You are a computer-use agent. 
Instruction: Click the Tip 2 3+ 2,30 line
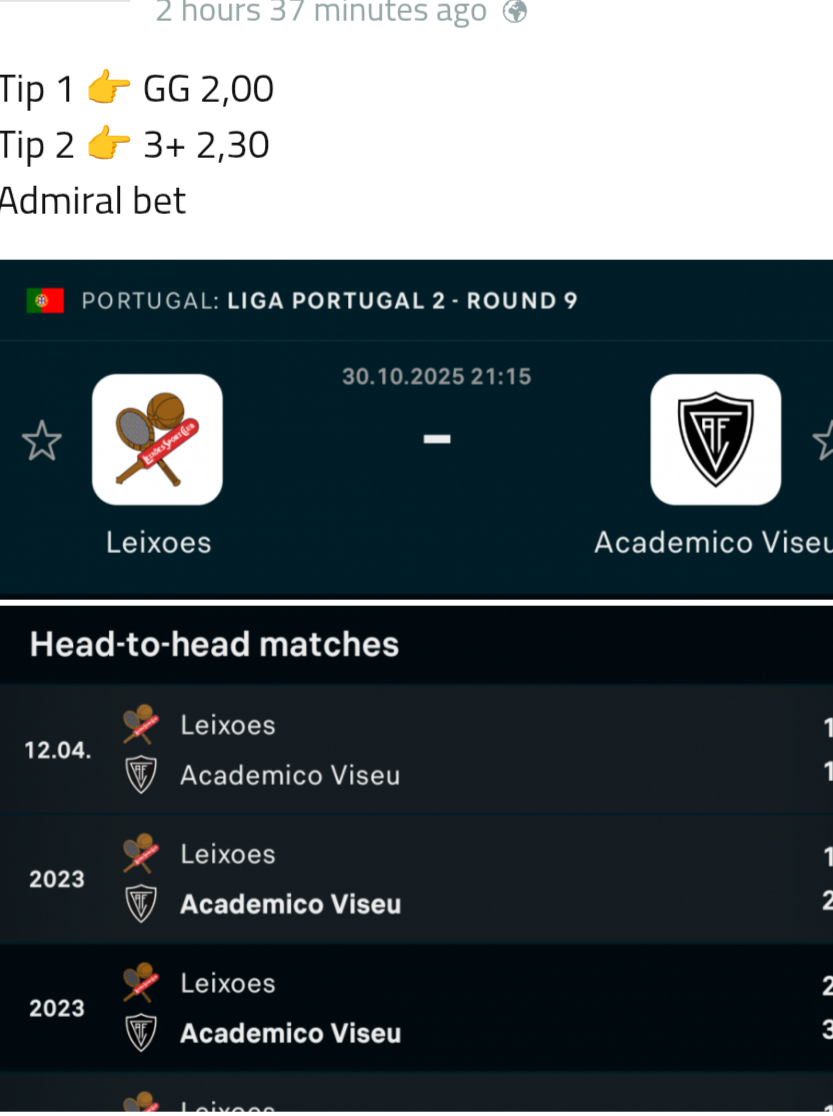pyautogui.click(x=134, y=146)
